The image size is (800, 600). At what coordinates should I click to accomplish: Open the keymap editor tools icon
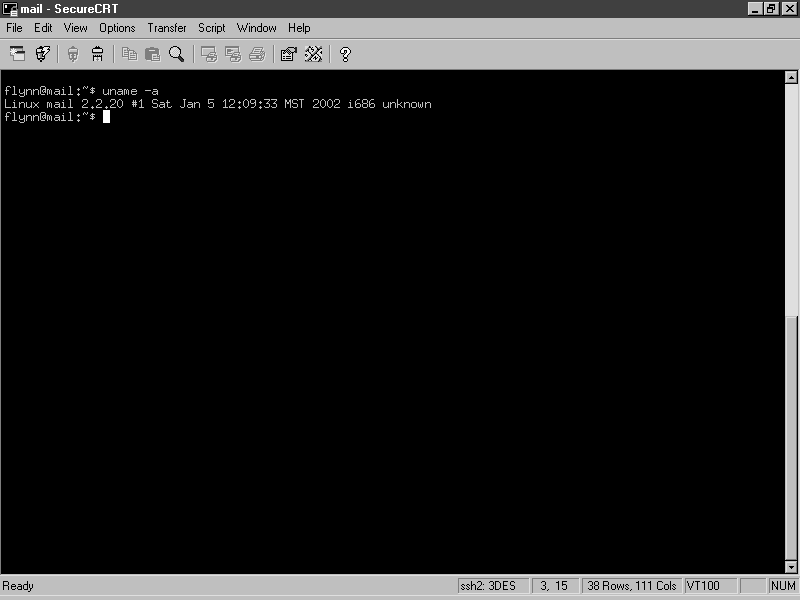313,54
